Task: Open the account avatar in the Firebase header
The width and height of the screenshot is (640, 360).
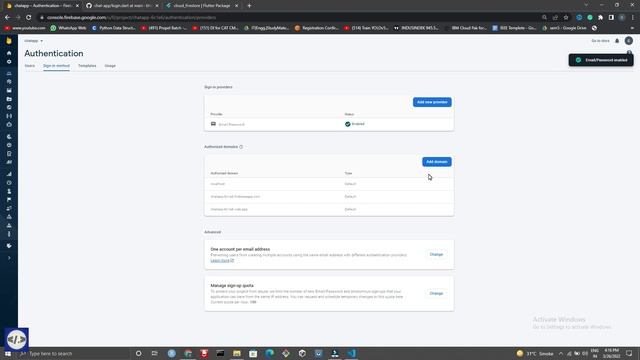Action: (x=629, y=41)
